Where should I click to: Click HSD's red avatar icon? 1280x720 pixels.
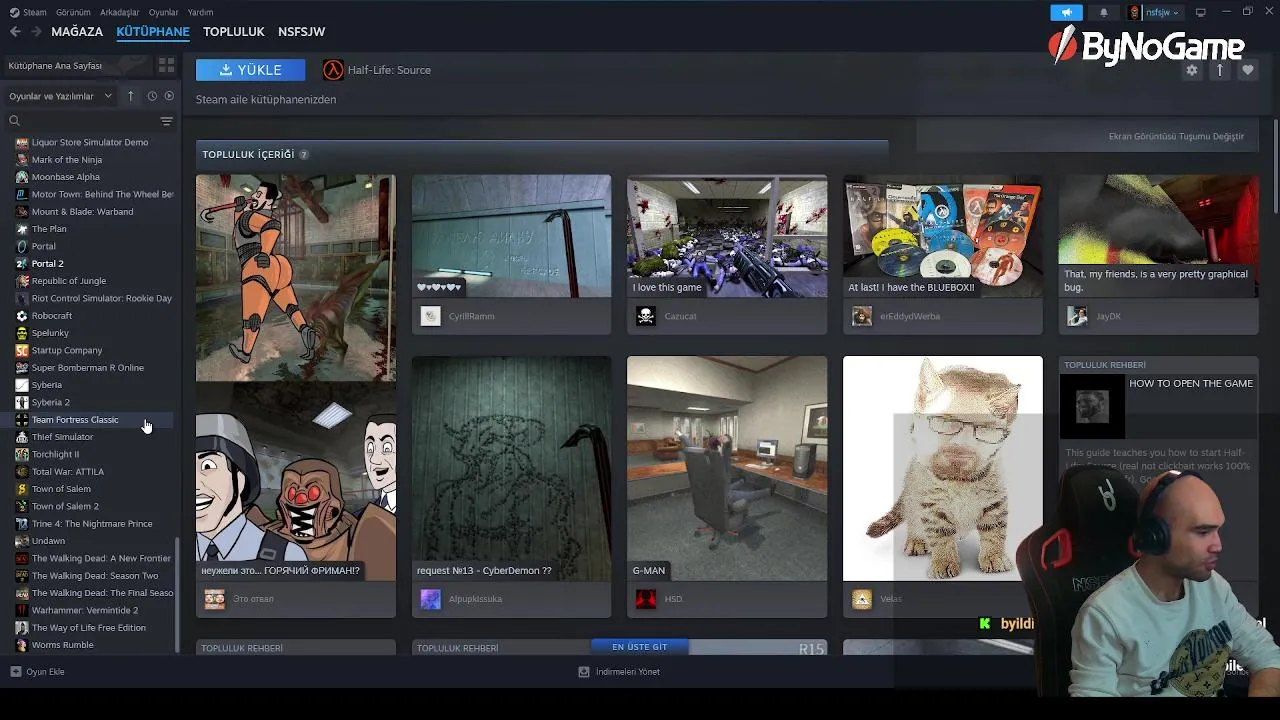pos(646,599)
